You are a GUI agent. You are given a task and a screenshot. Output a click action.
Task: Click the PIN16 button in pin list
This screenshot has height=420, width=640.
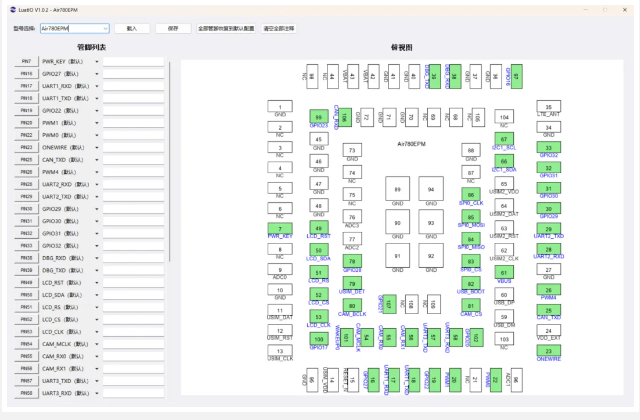coord(27,73)
